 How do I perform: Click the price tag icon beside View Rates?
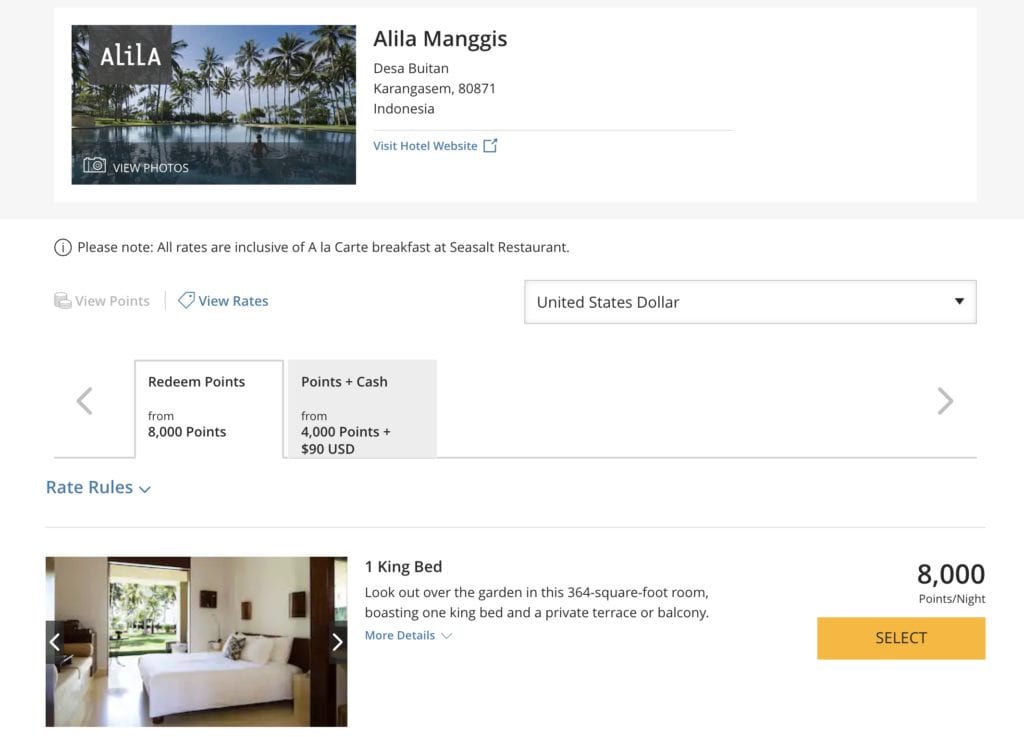pyautogui.click(x=185, y=300)
